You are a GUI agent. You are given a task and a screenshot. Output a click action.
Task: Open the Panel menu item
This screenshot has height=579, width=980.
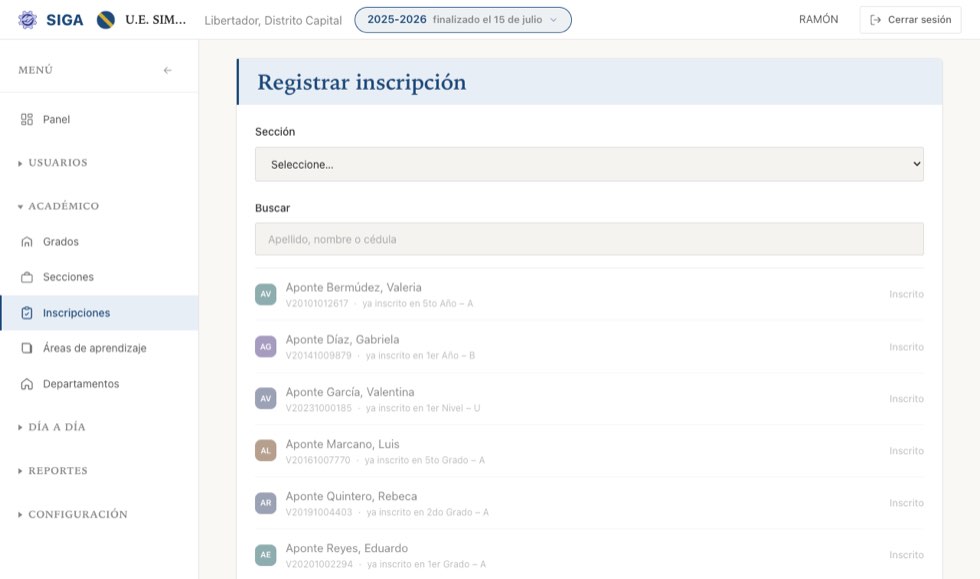(x=99, y=119)
